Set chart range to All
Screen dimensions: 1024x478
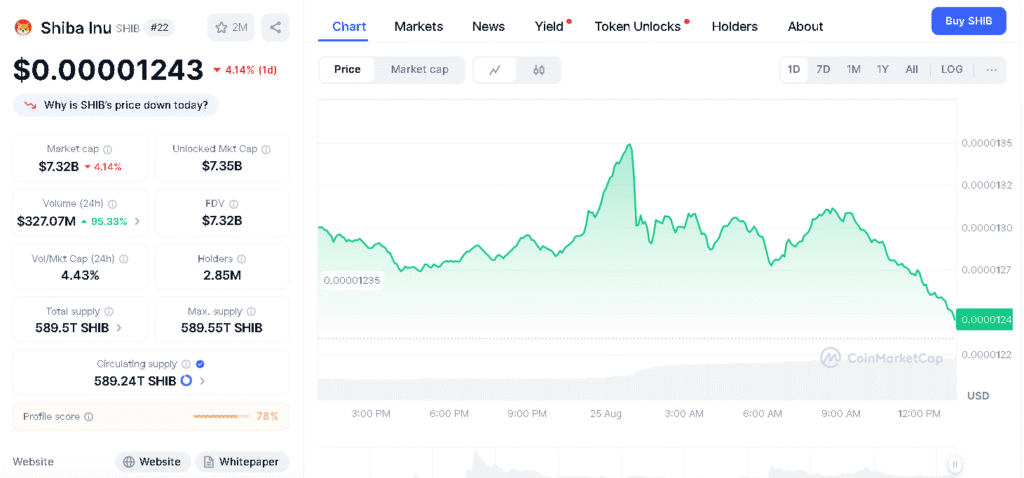coord(912,70)
